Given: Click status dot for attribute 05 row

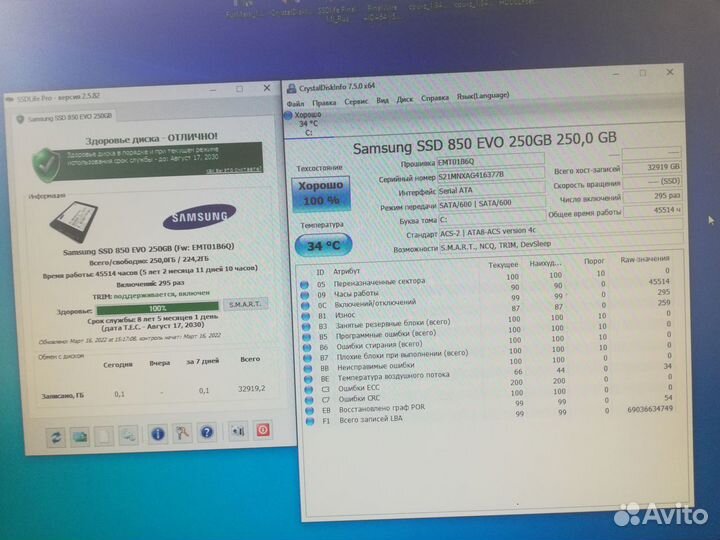Looking at the screenshot, I should click(x=304, y=285).
